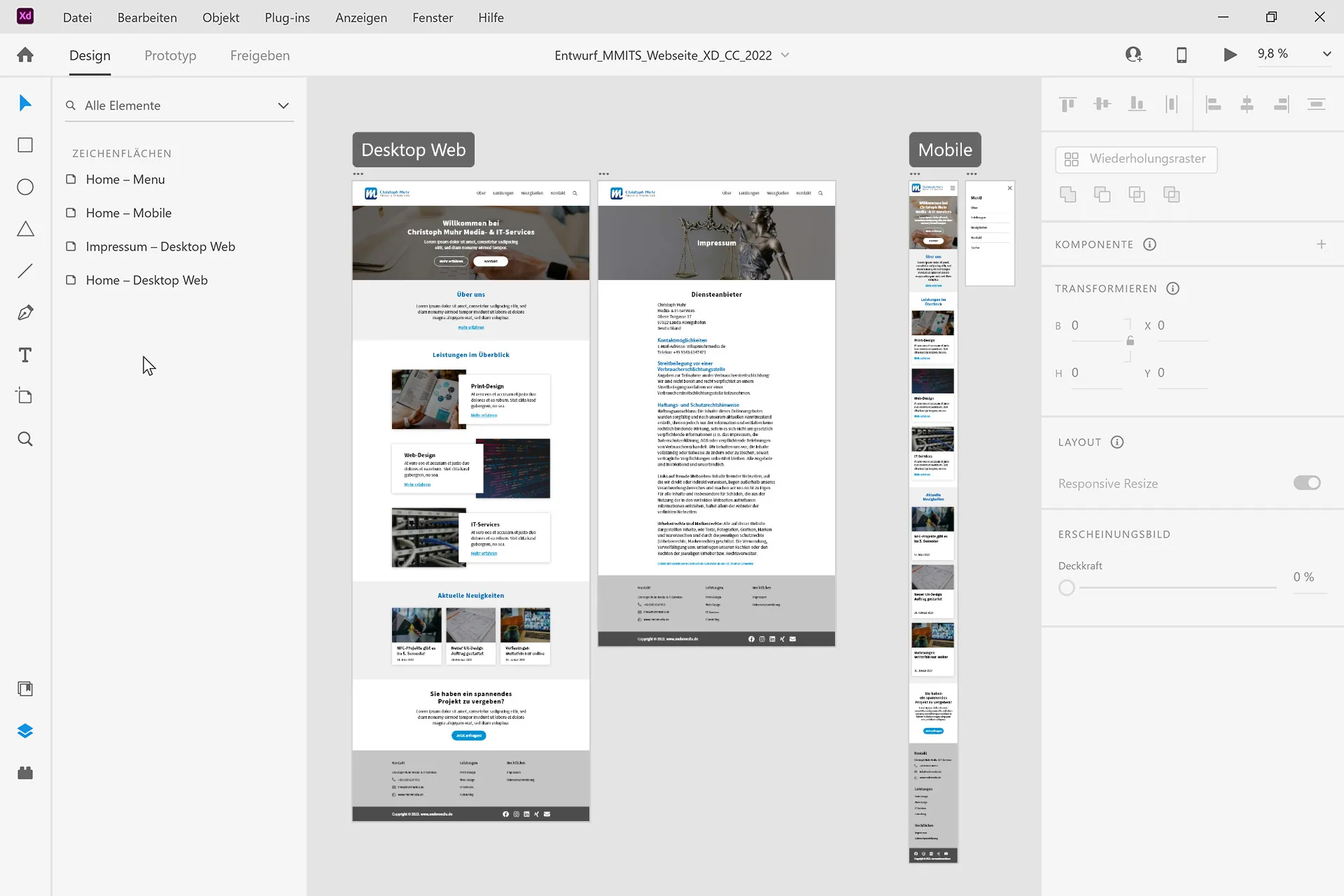Expand the Alle Elemente filter dropdown
This screenshot has height=896, width=1344.
point(283,106)
